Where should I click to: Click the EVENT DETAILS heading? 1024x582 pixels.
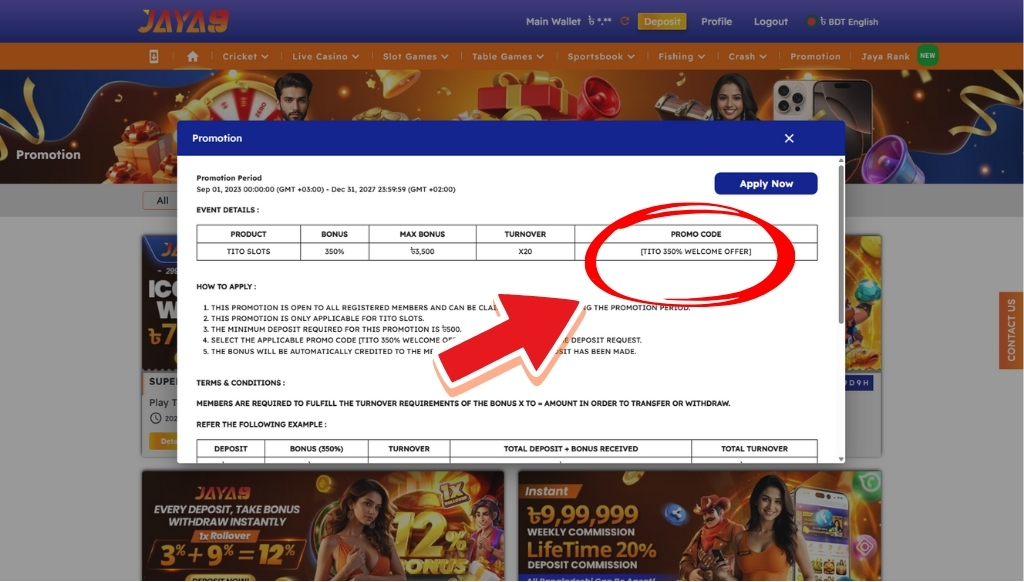[227, 210]
